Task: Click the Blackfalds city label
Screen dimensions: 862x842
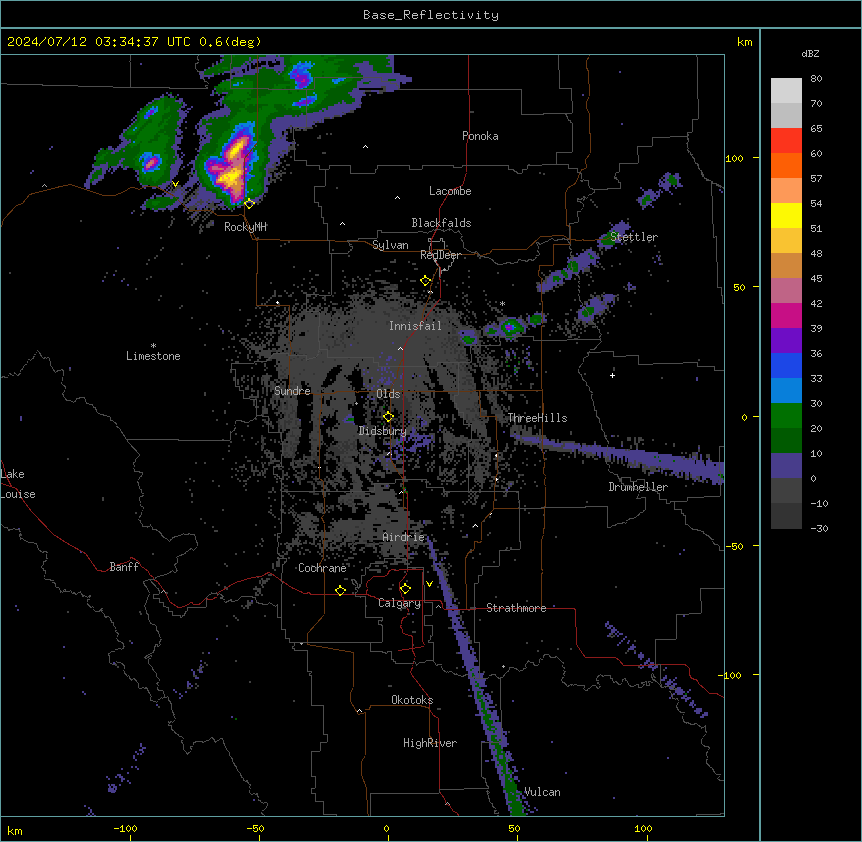Action: tap(441, 223)
